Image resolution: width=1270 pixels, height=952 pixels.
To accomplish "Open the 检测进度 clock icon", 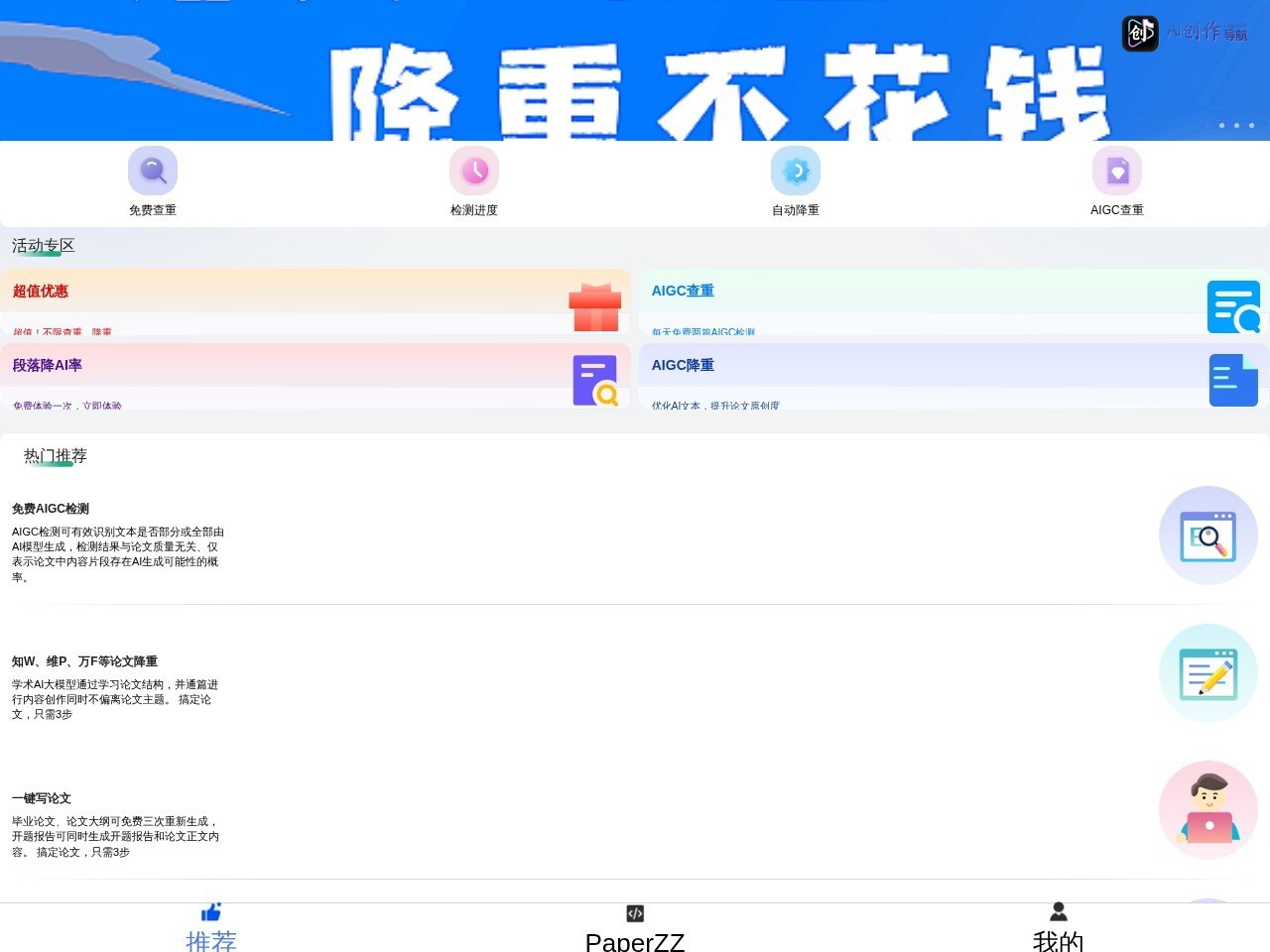I will click(474, 171).
